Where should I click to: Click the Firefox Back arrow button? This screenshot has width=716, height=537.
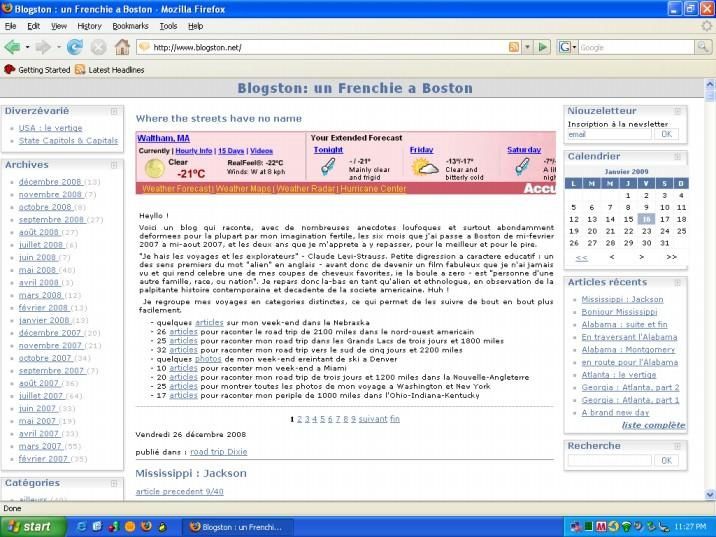12,47
